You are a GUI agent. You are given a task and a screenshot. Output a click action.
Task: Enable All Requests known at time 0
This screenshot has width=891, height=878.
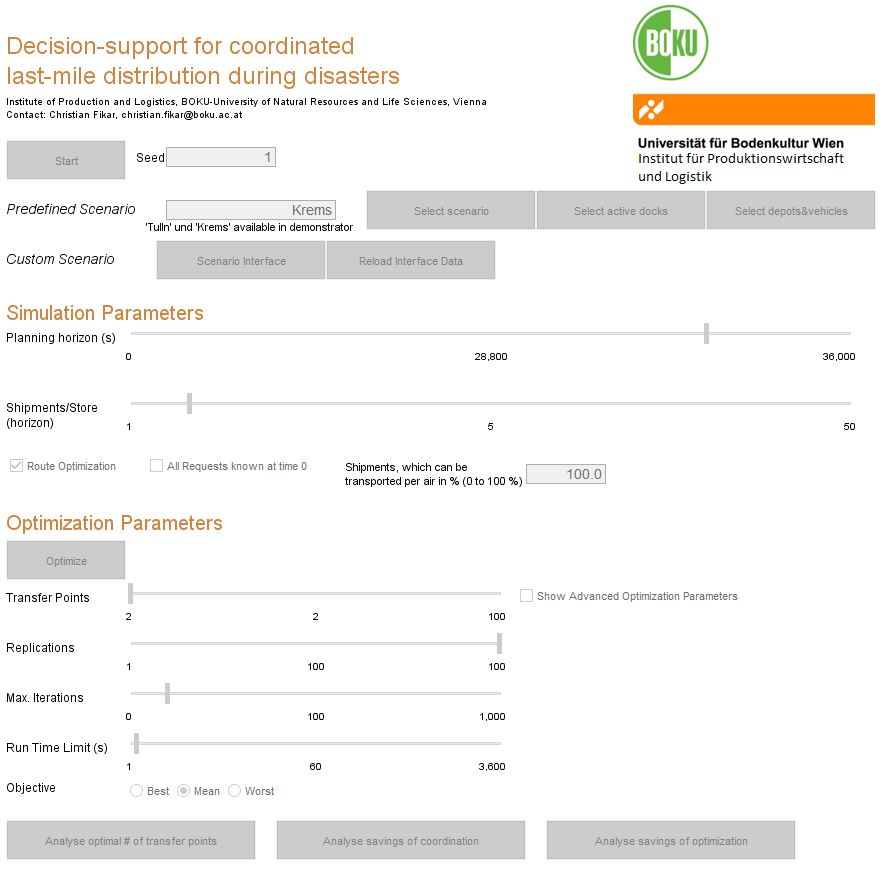156,465
